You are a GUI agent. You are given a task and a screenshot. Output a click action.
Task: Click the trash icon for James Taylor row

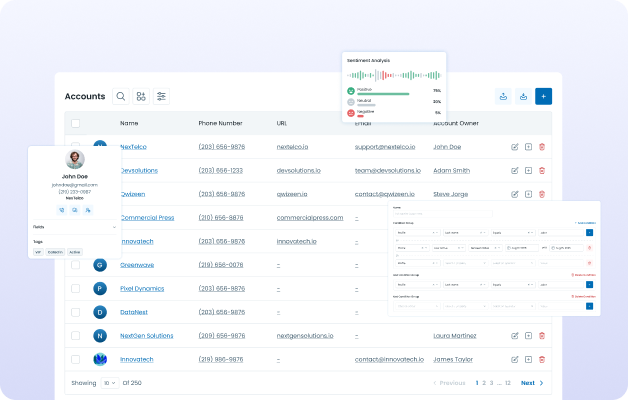click(x=542, y=359)
